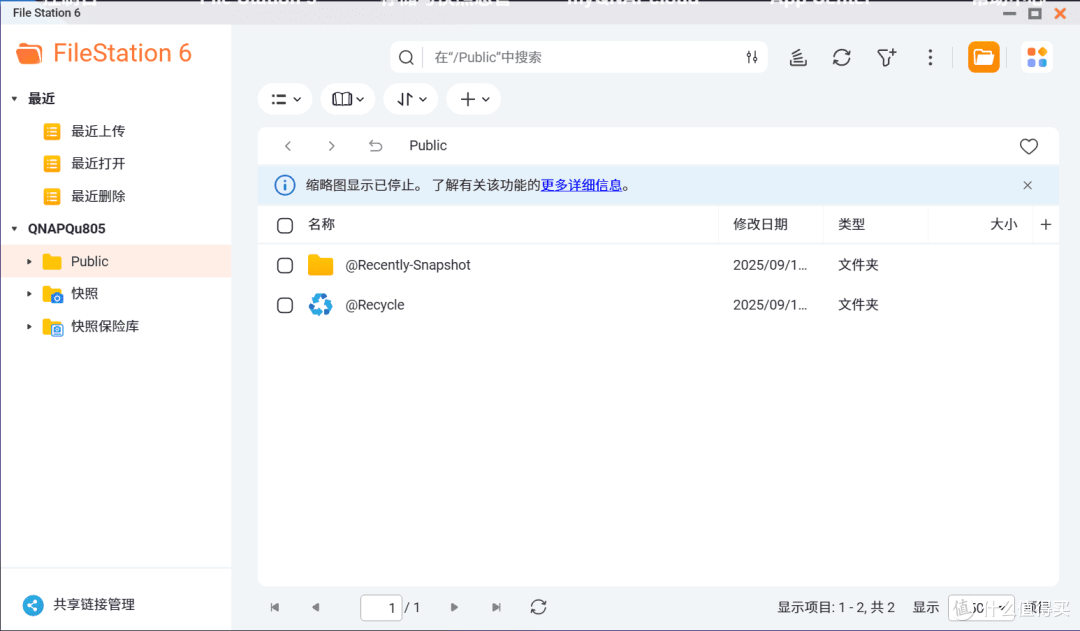Viewport: 1080px width, 631px height.
Task: Click the refresh icon in top toolbar
Action: click(842, 57)
